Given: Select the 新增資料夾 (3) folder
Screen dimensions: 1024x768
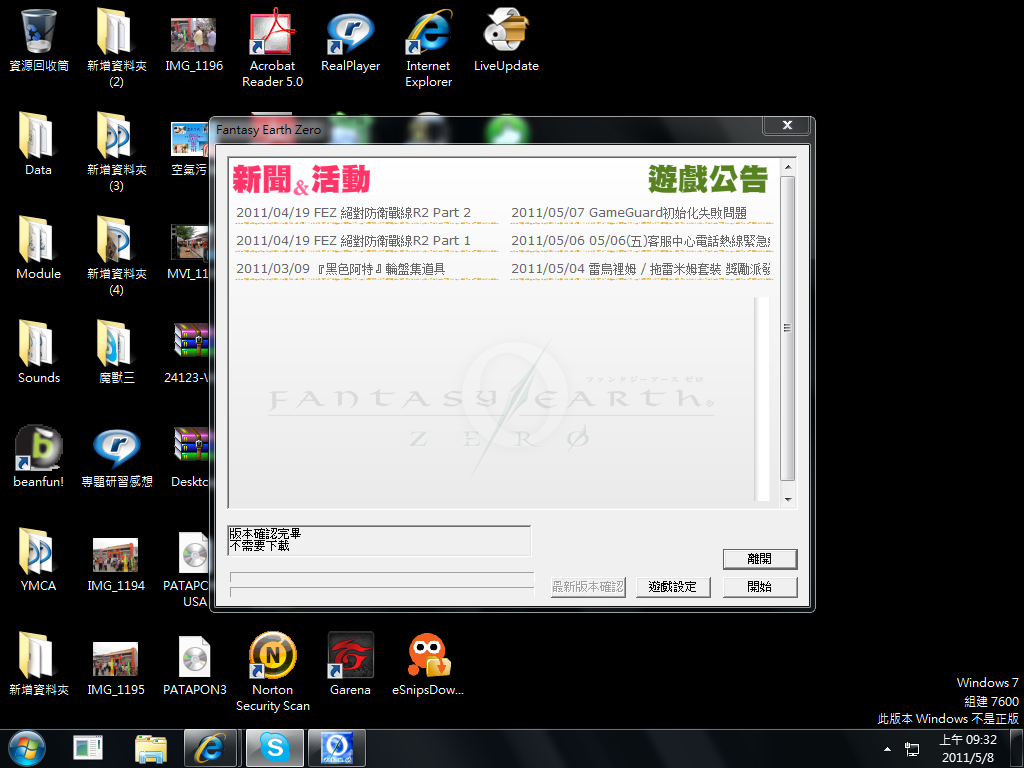Looking at the screenshot, I should [x=116, y=151].
